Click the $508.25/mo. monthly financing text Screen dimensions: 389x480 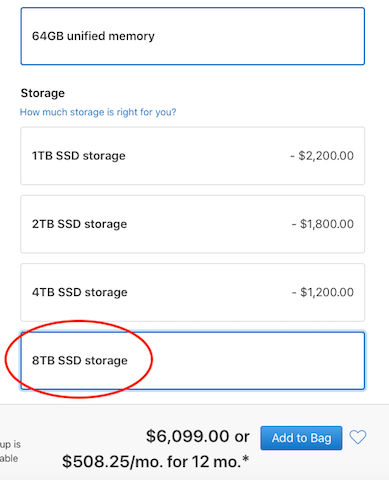[112, 462]
